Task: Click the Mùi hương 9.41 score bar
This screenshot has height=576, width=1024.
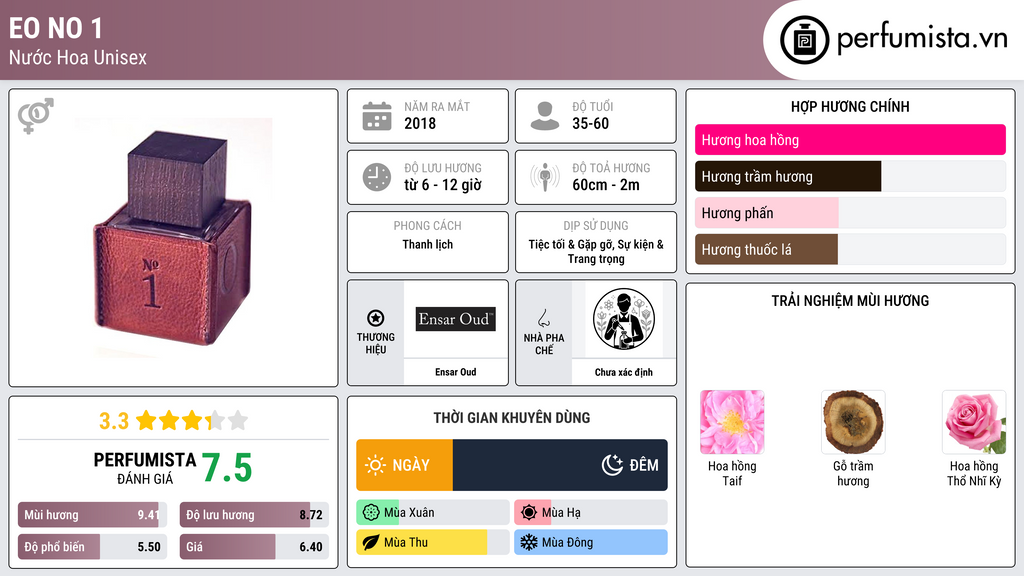Action: click(x=92, y=515)
